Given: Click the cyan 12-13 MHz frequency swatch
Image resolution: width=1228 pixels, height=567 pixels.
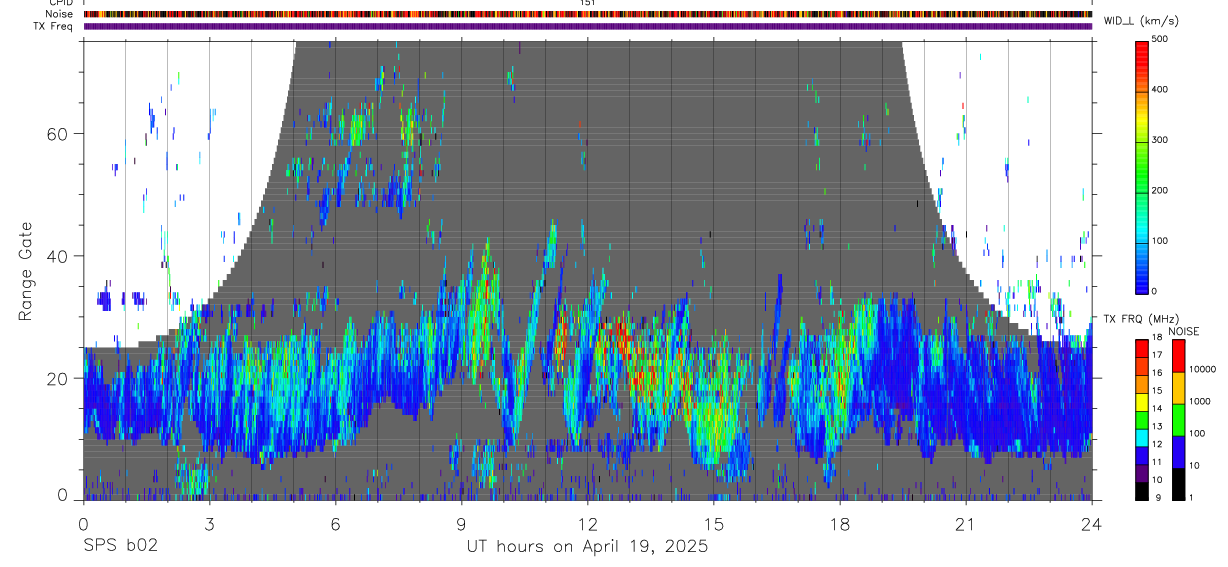Looking at the screenshot, I should click(x=1142, y=437).
